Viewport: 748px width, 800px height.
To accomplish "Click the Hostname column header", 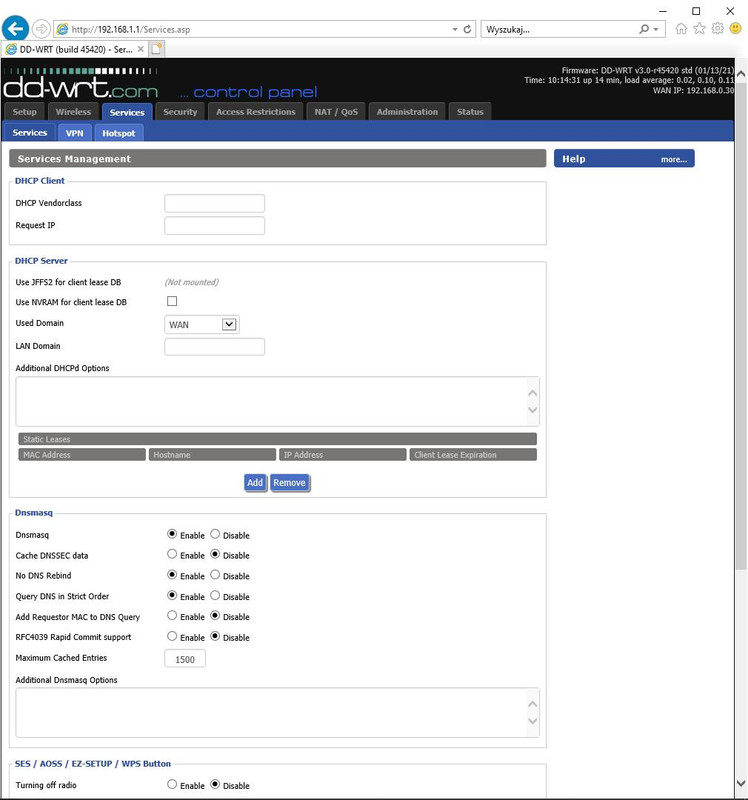I will tap(212, 455).
